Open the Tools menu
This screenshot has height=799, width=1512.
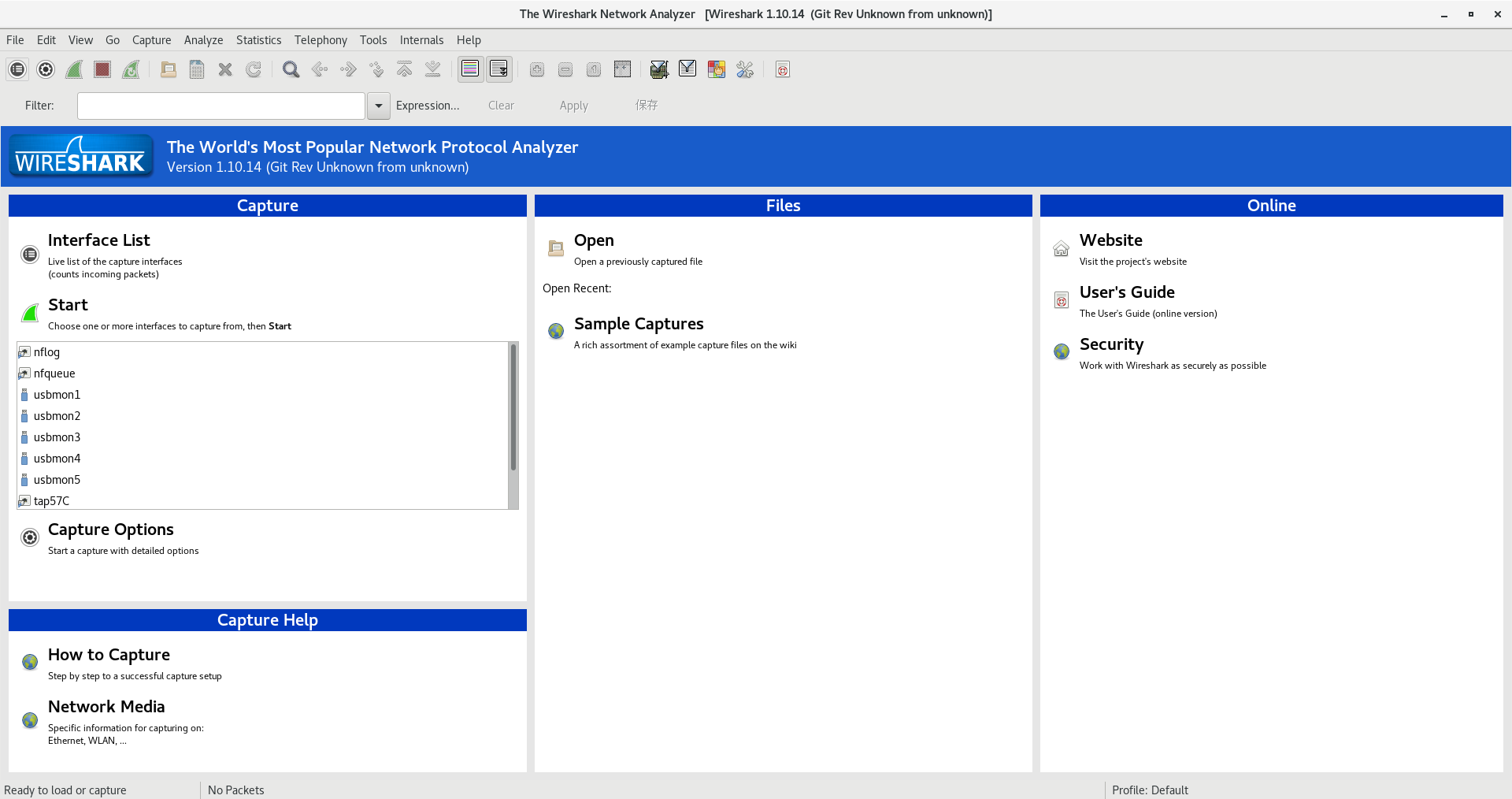[x=373, y=40]
